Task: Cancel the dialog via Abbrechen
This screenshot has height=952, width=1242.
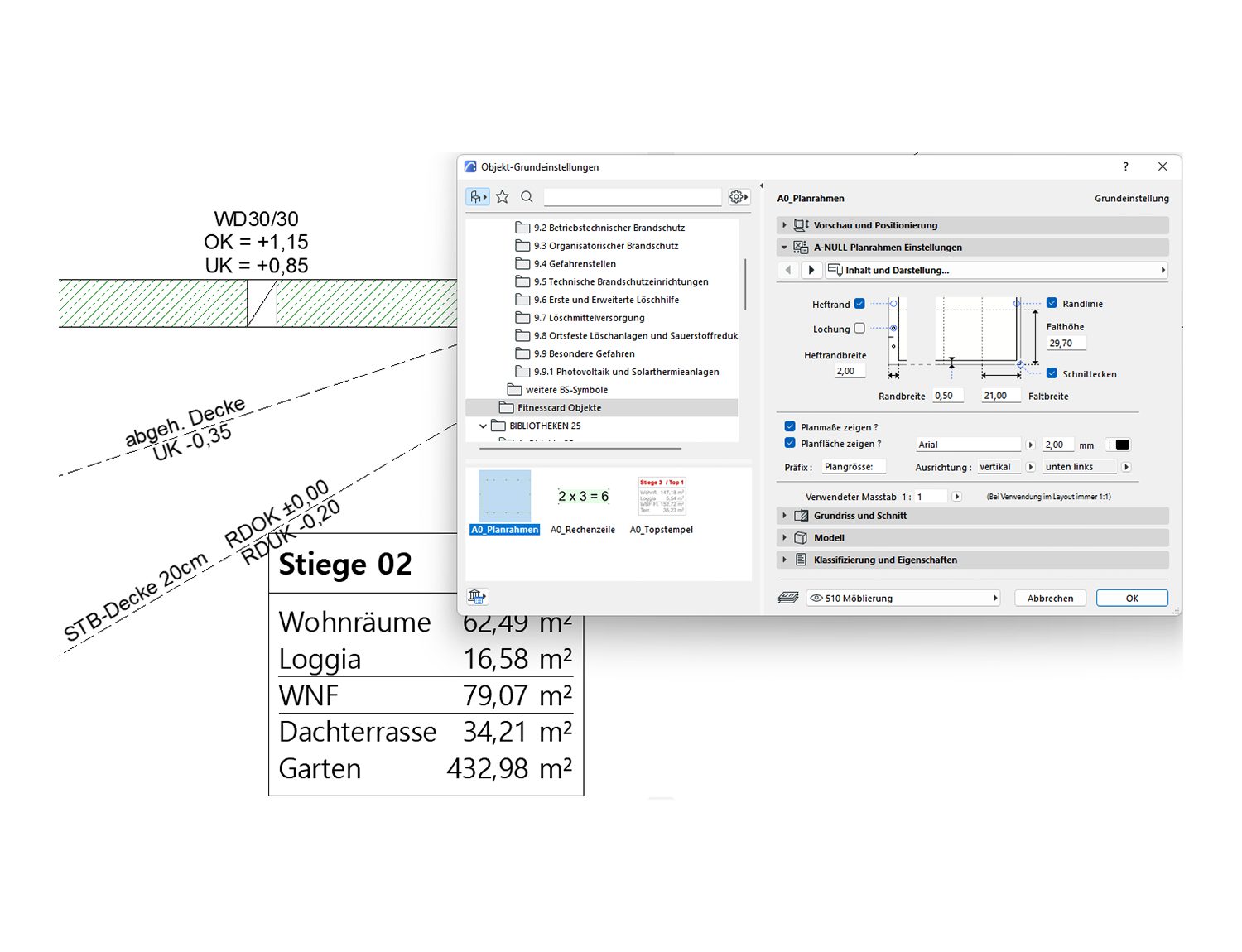Action: (1050, 598)
